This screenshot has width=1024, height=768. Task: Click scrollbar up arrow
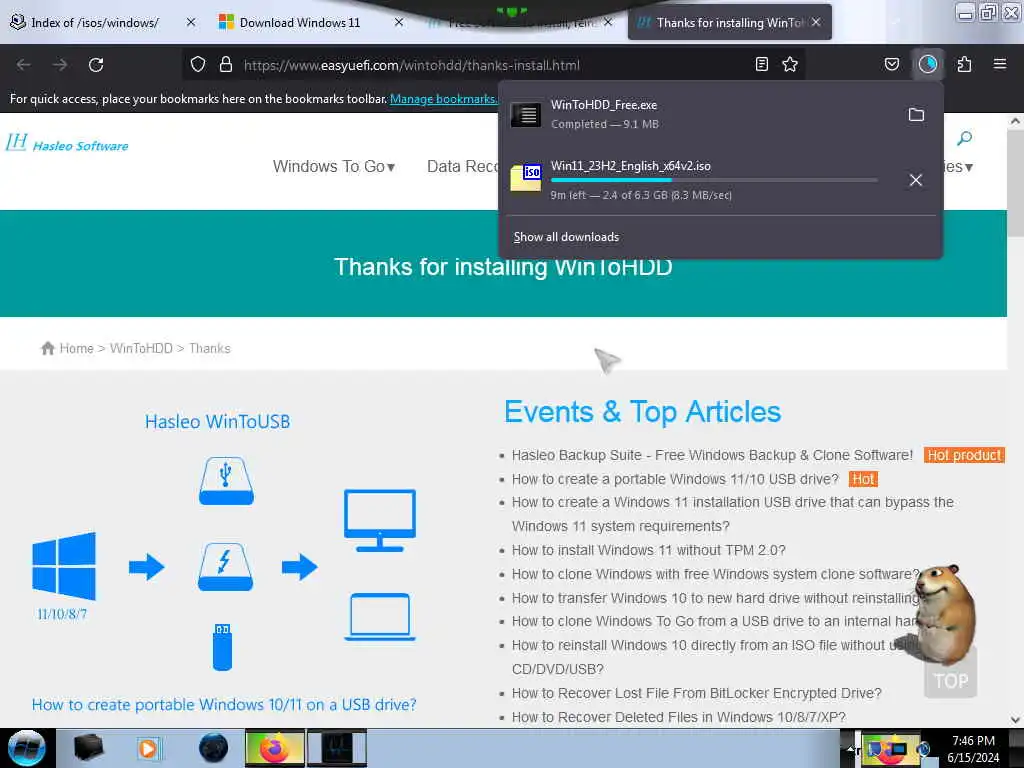(x=1015, y=121)
